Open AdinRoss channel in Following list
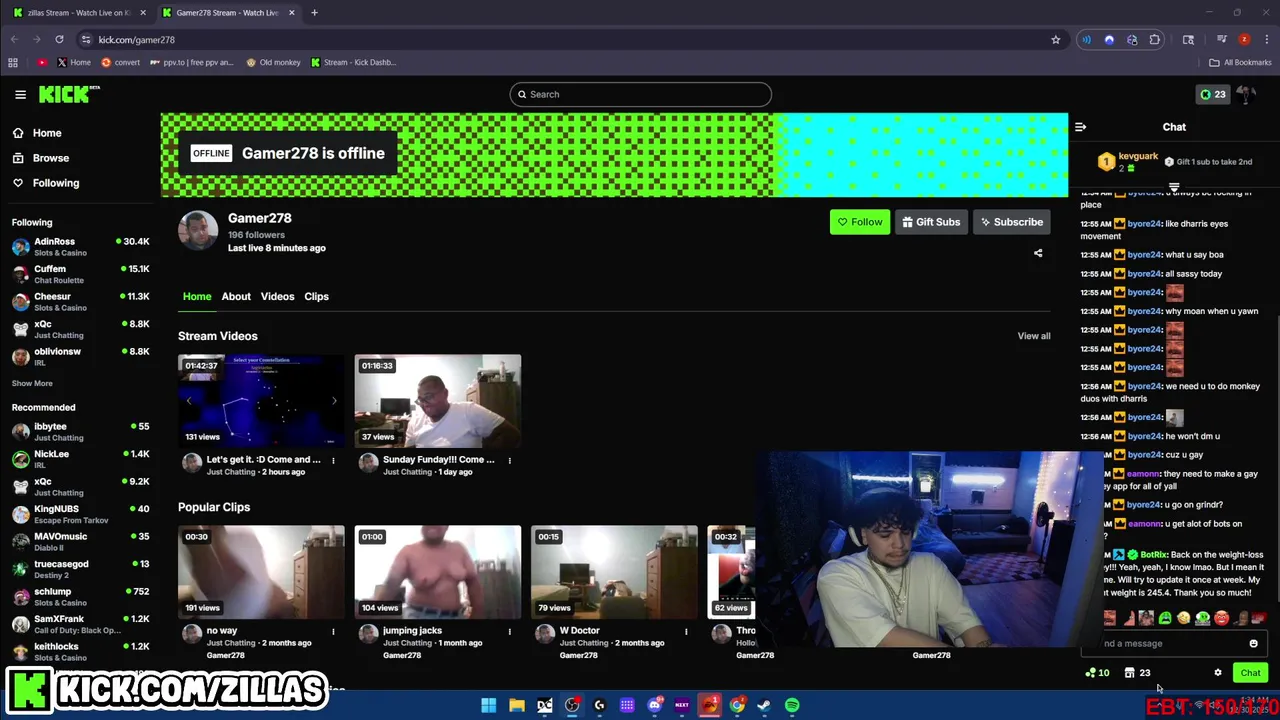 pos(80,247)
